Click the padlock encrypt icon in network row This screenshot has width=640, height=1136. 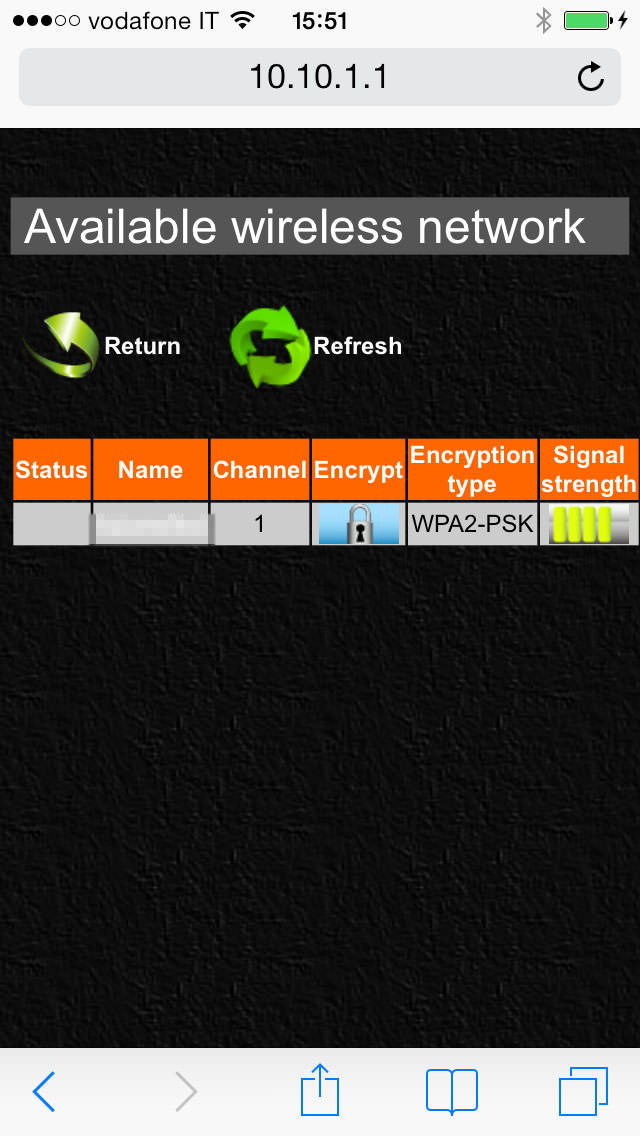click(359, 524)
